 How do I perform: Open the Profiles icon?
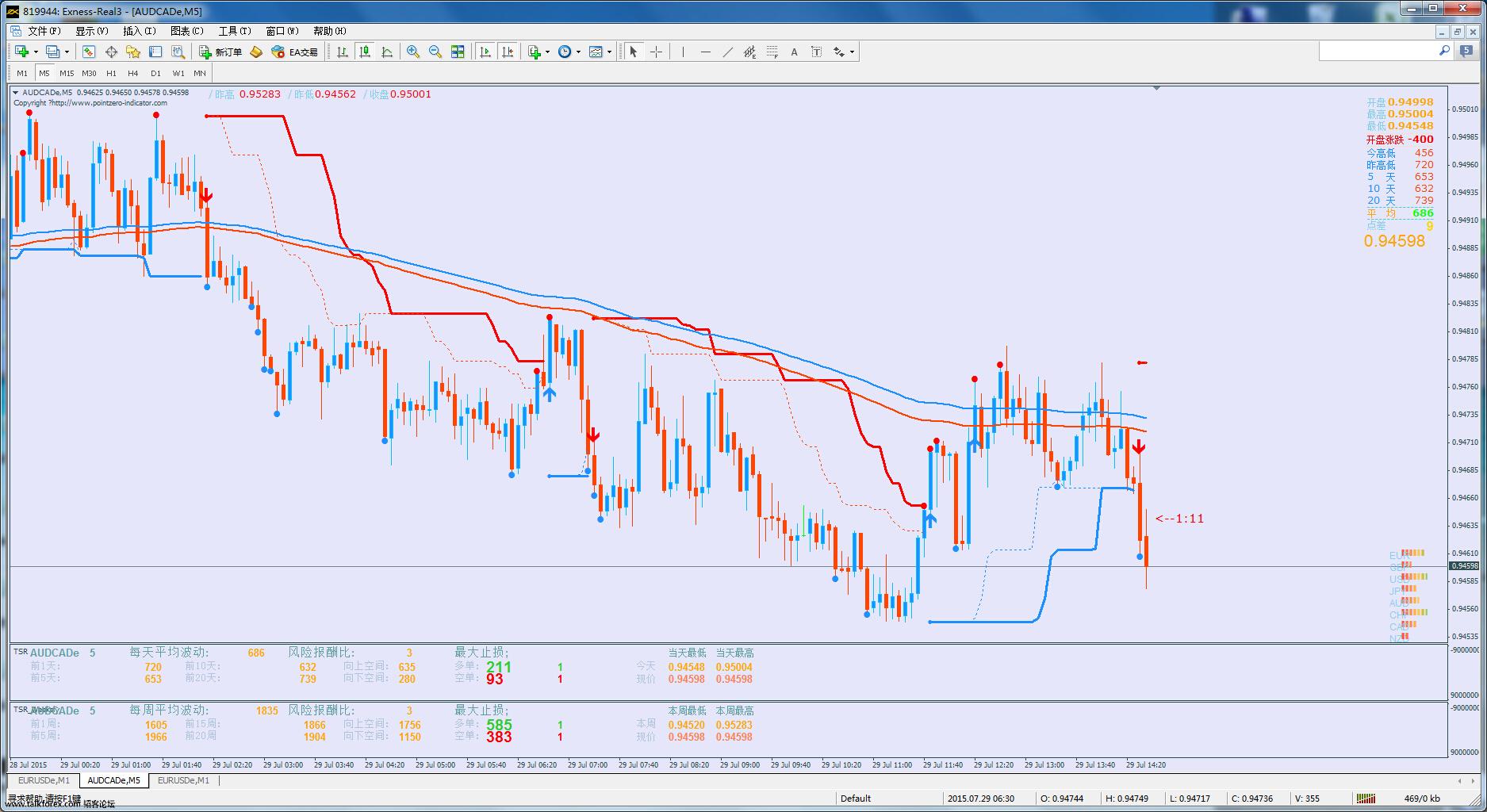pyautogui.click(x=52, y=52)
